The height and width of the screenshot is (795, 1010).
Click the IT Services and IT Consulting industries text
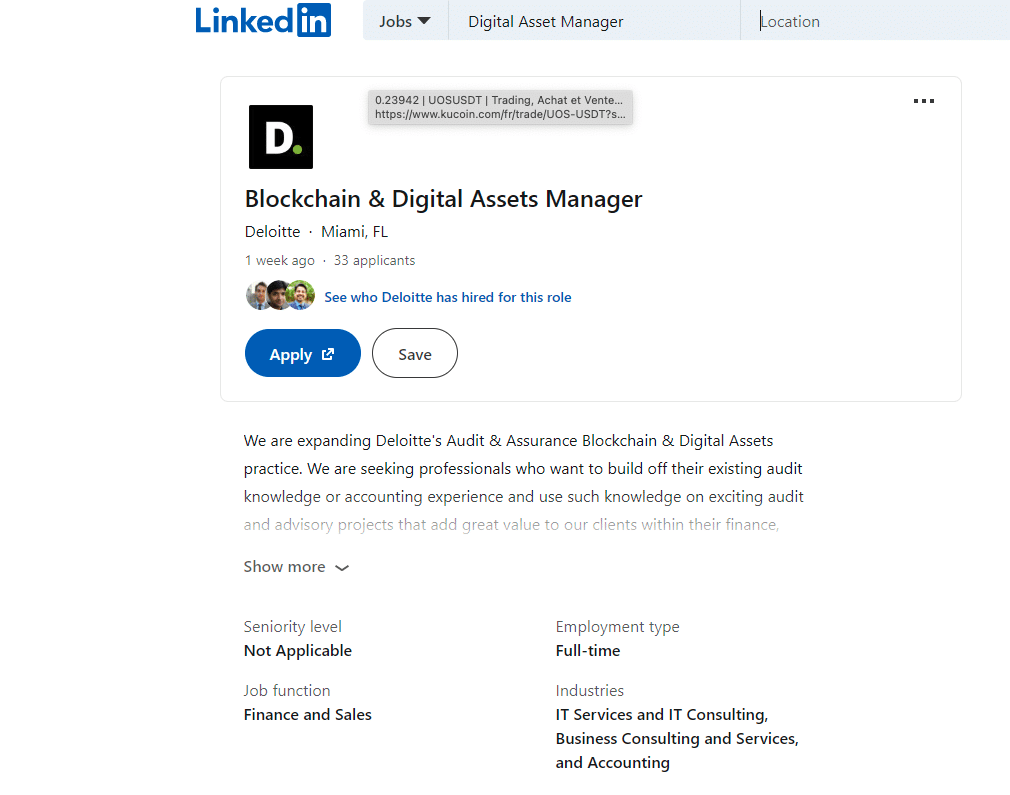coord(677,738)
